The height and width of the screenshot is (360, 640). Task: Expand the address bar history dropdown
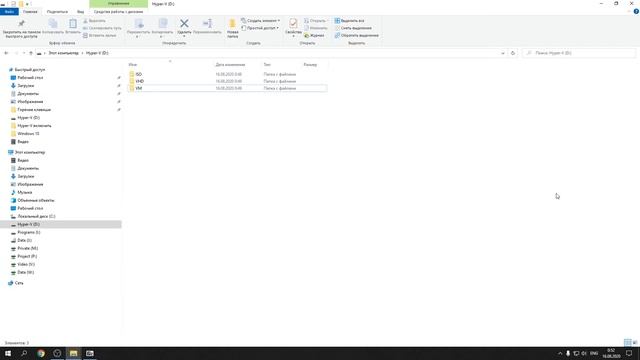(x=503, y=53)
